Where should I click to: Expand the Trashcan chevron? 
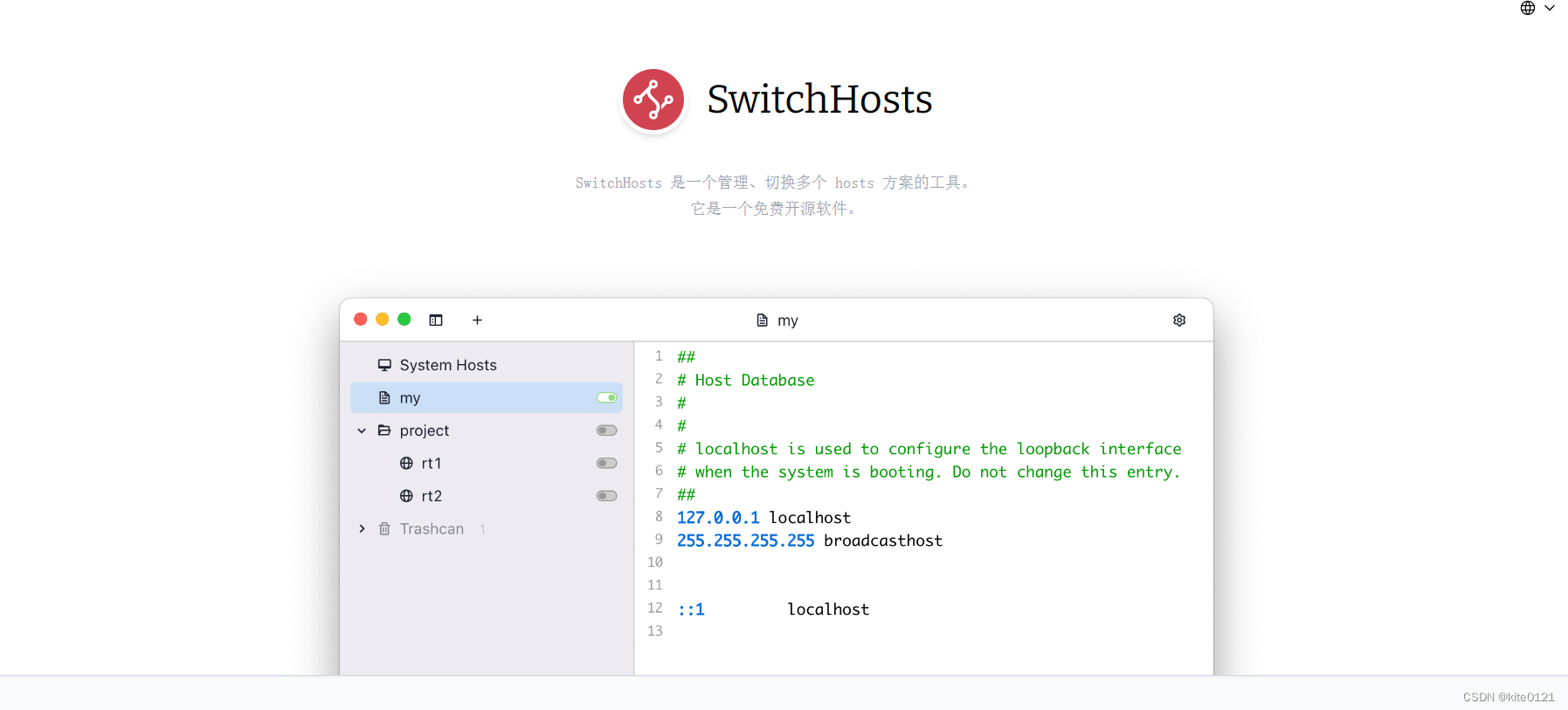tap(362, 529)
